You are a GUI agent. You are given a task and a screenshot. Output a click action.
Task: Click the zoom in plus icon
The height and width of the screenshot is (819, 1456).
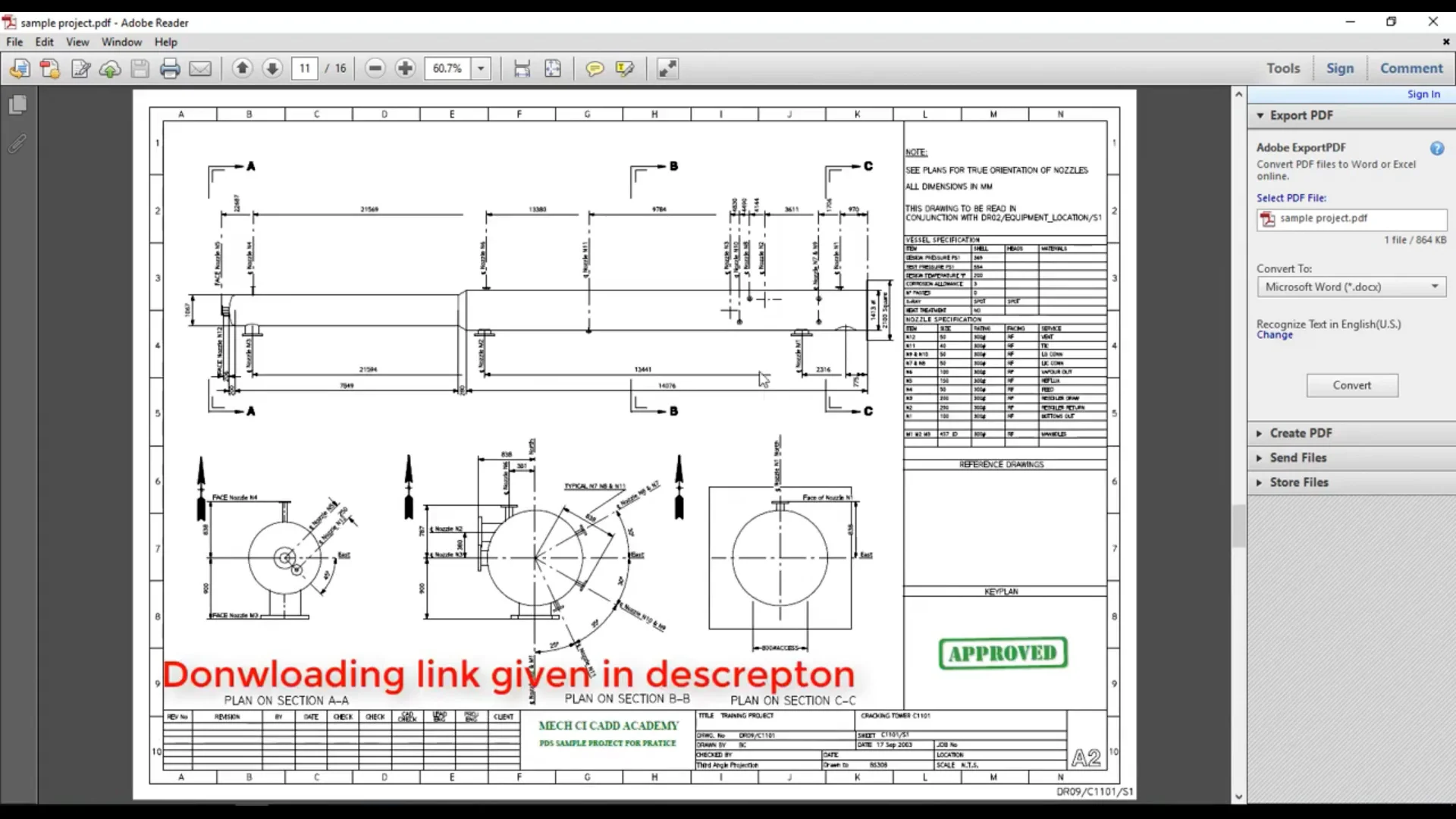405,68
